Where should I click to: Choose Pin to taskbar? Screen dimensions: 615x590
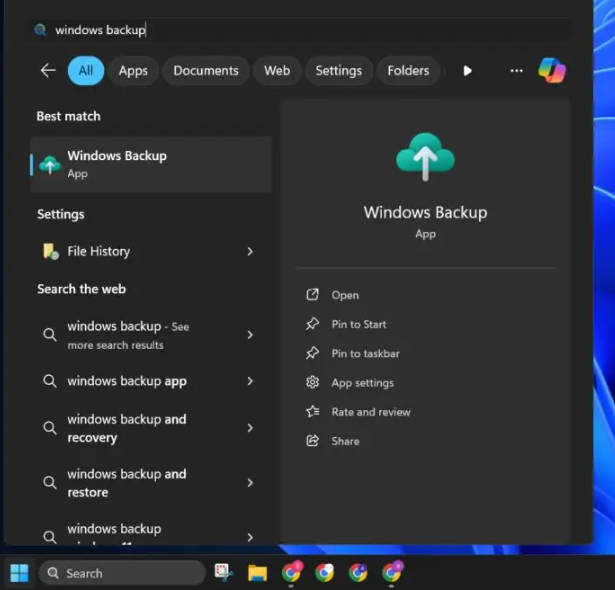tap(366, 353)
